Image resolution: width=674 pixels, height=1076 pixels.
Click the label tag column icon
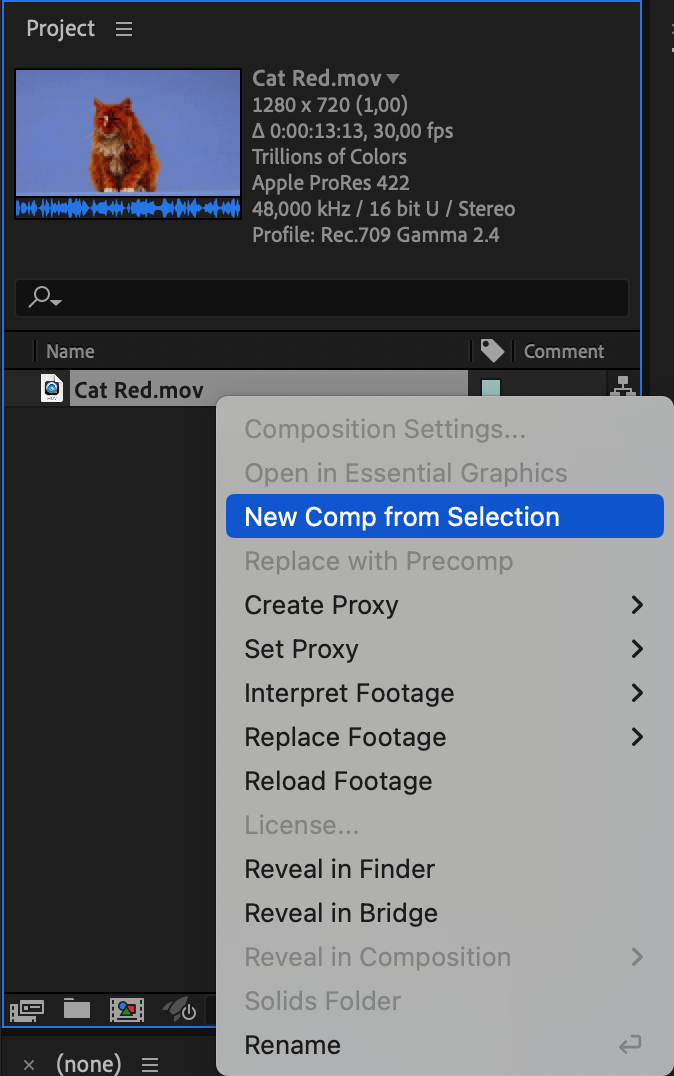(491, 351)
